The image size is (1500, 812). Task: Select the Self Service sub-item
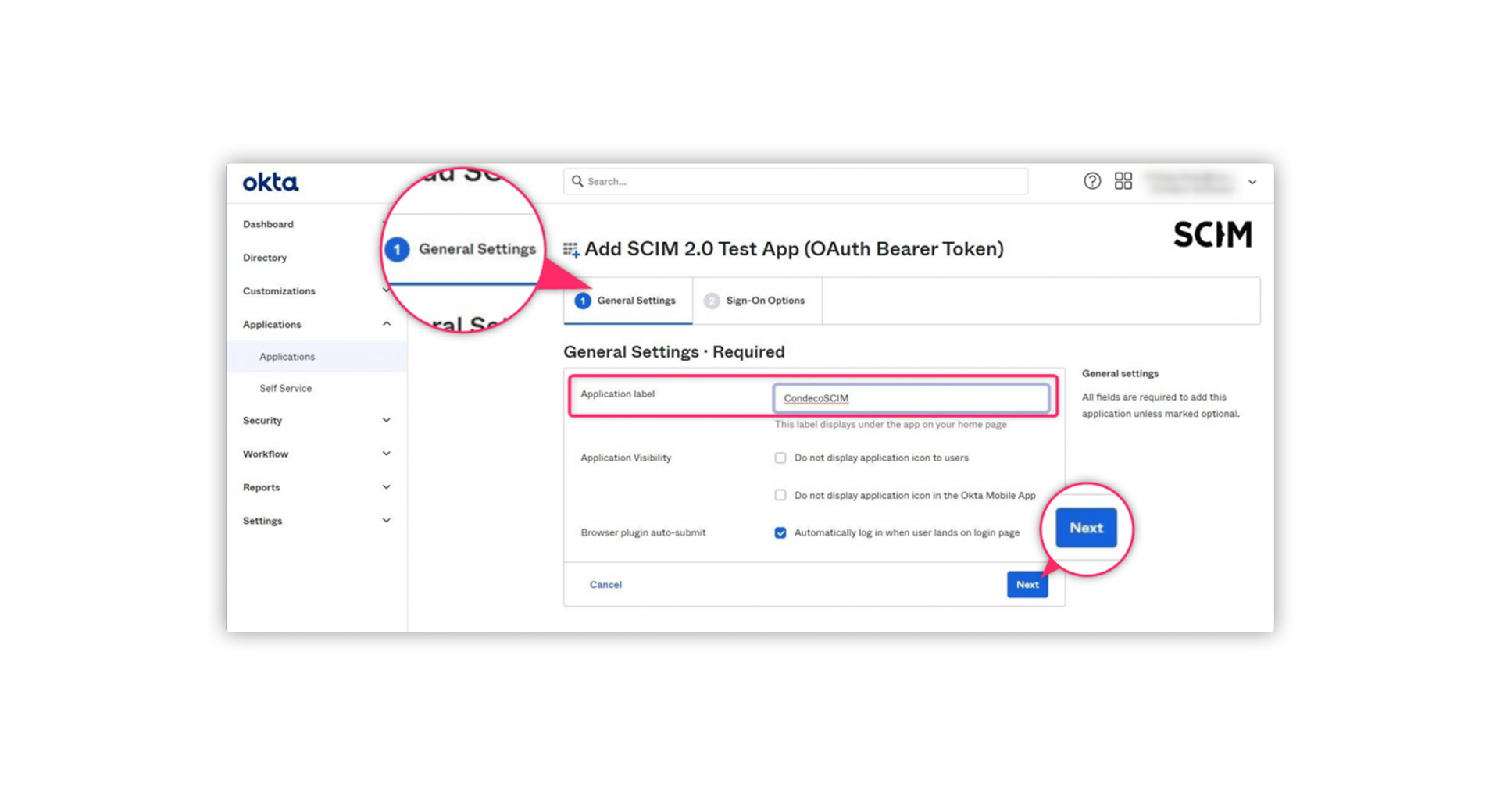[285, 388]
